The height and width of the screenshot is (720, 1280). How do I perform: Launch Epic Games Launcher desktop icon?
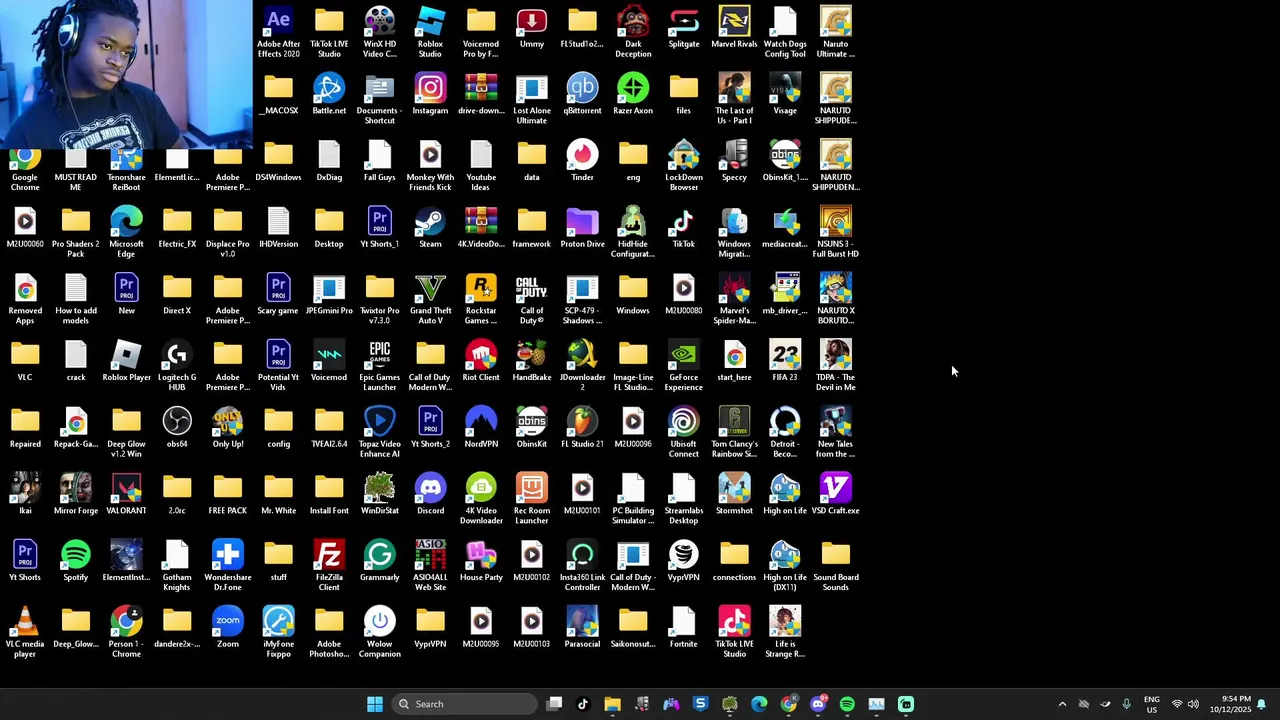tap(380, 366)
